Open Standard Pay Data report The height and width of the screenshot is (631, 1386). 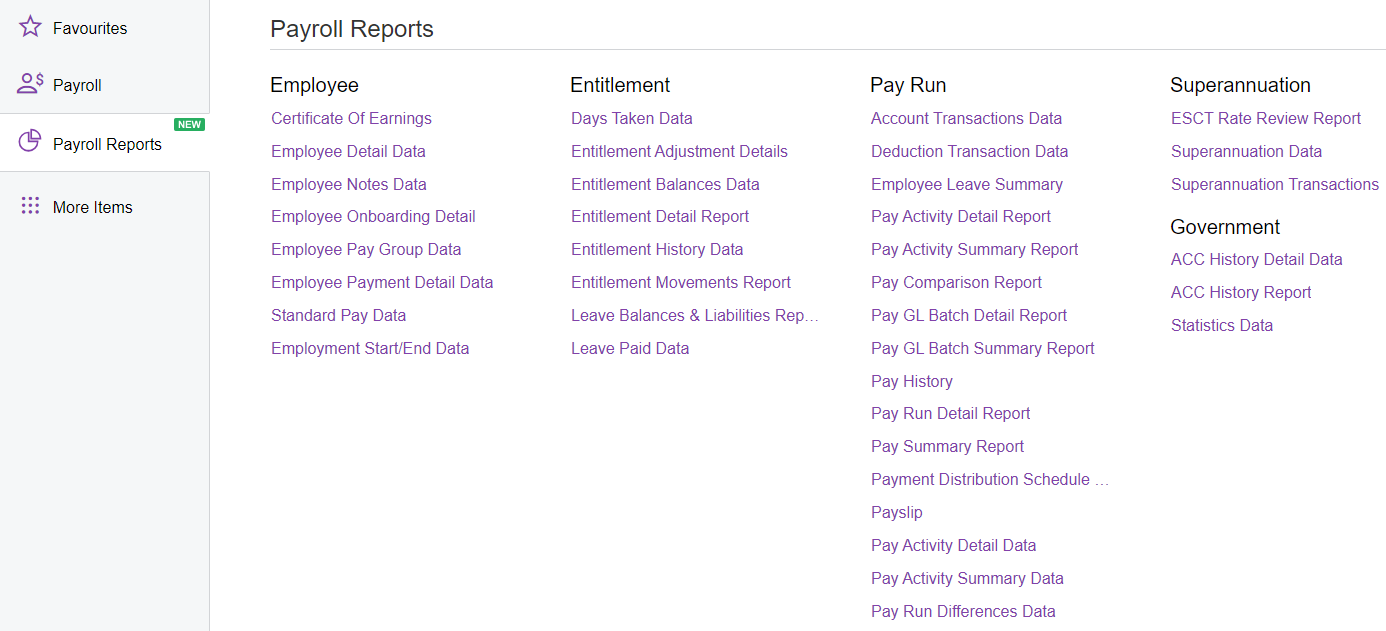(x=338, y=314)
